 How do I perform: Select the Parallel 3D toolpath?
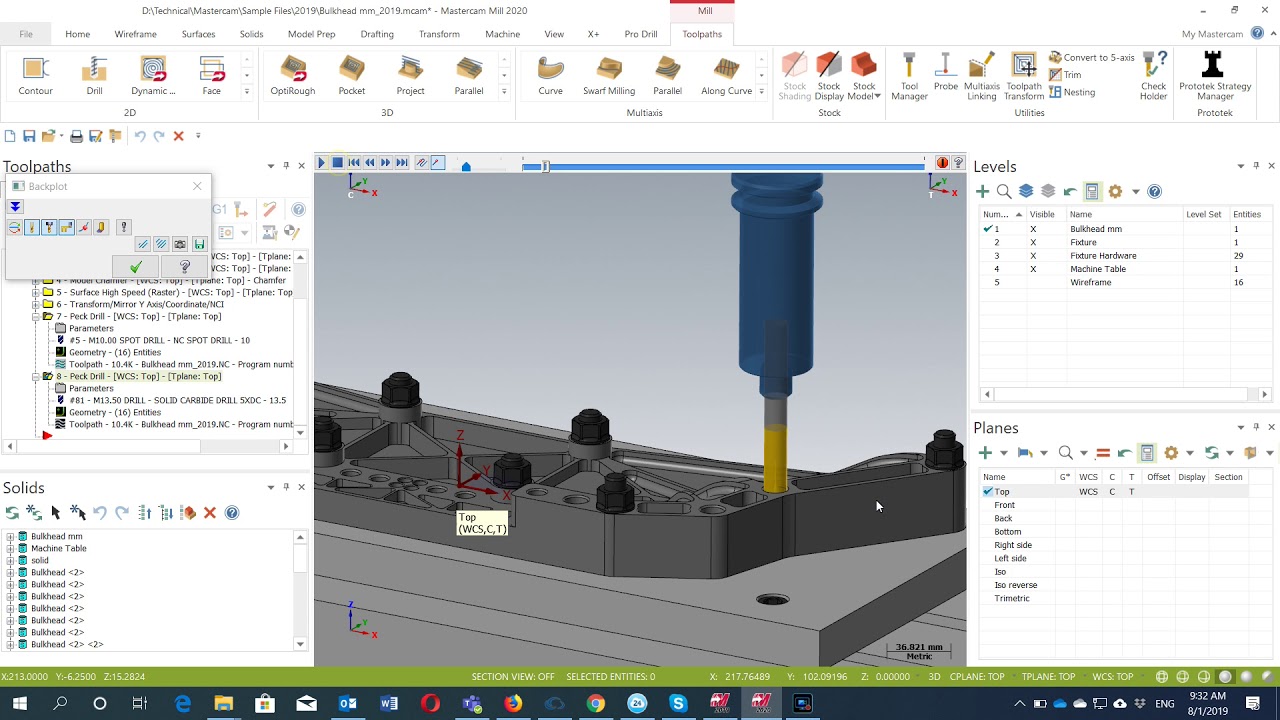pos(469,75)
